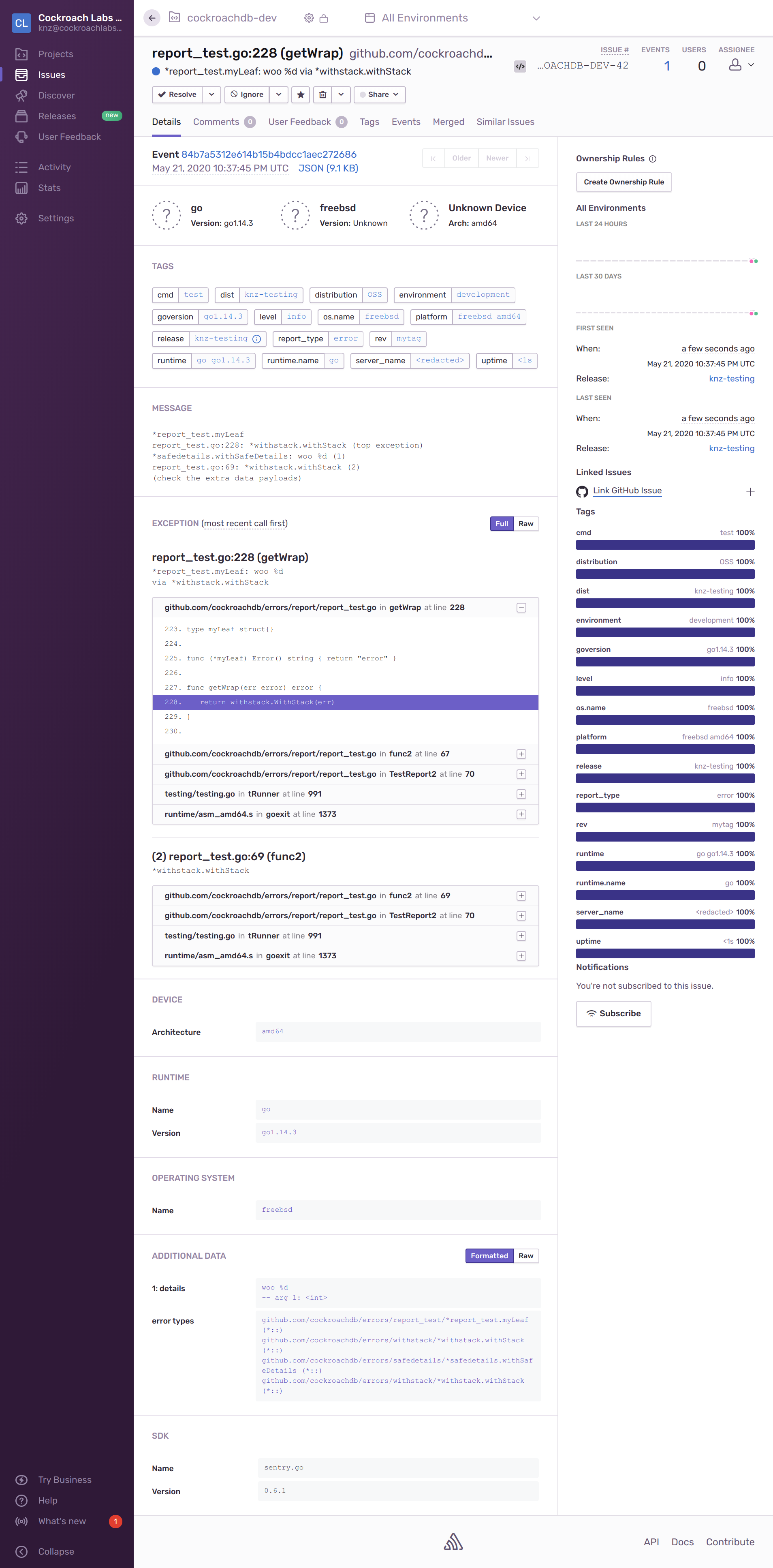Switch to User Feedback tab
Image resolution: width=773 pixels, height=1568 pixels.
pos(307,122)
